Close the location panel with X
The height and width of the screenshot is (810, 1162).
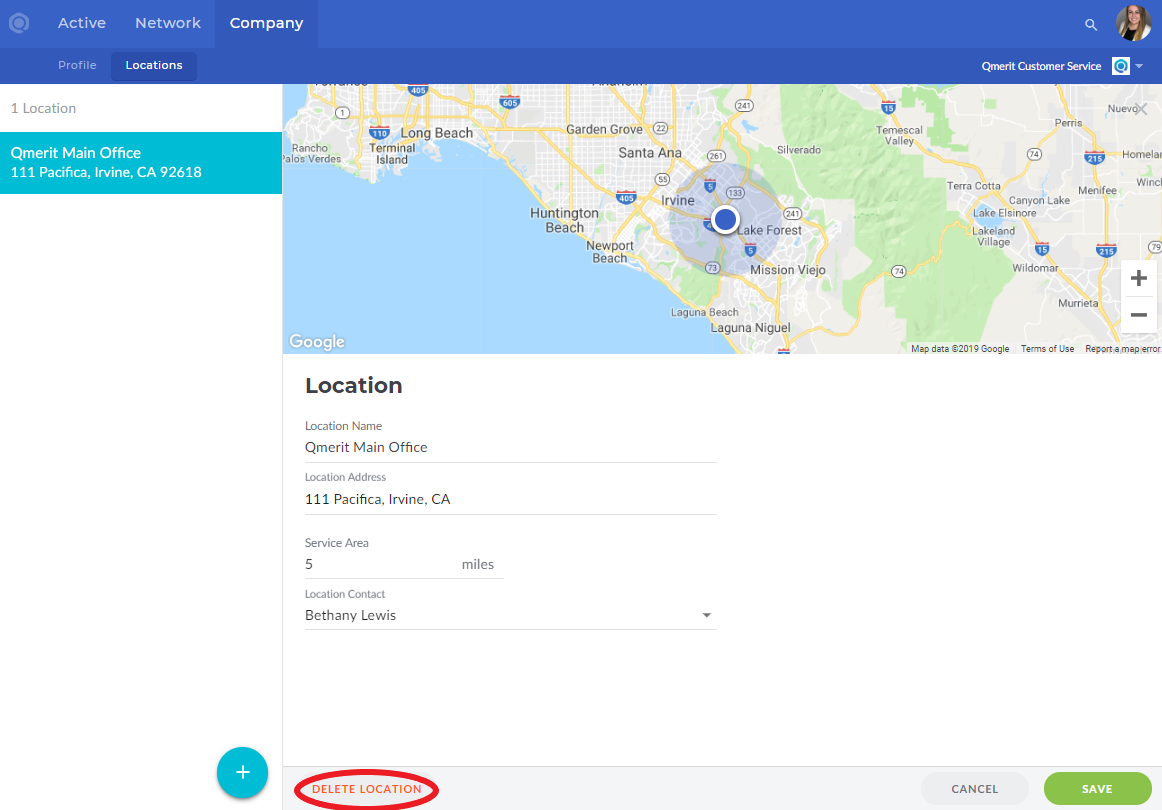coord(1141,109)
